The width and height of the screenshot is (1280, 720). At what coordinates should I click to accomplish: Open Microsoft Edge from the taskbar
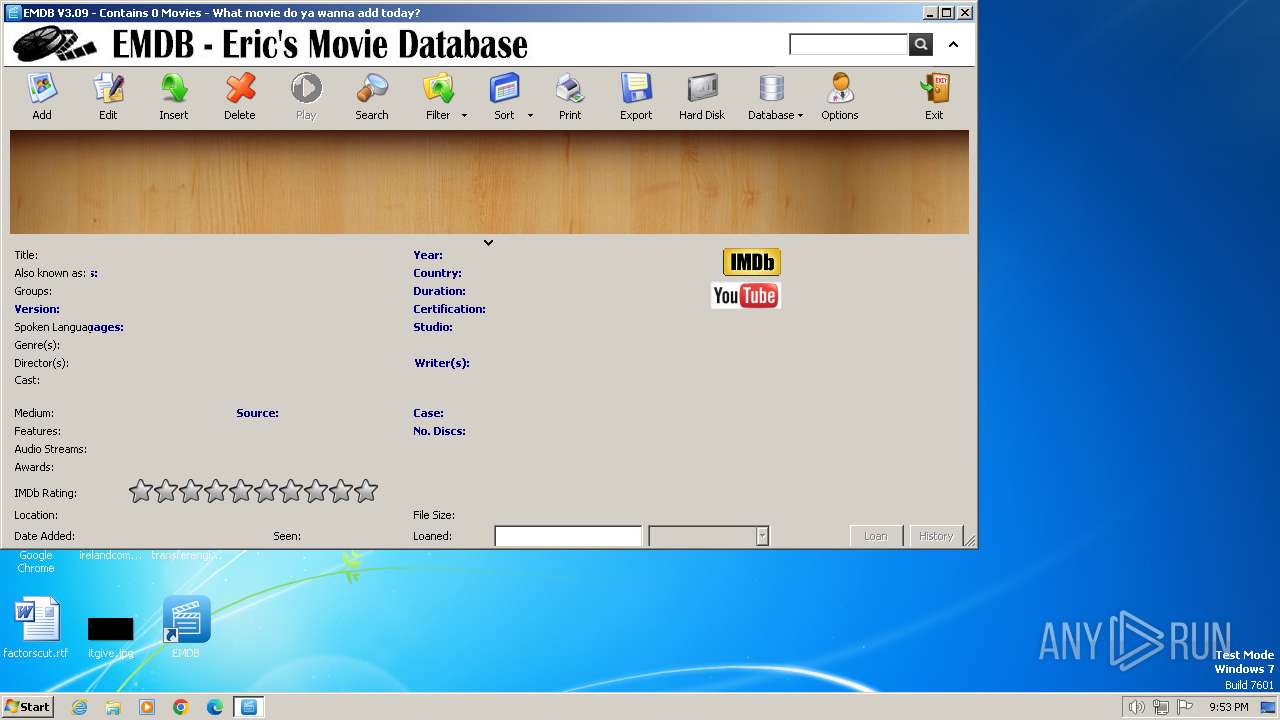coord(215,707)
